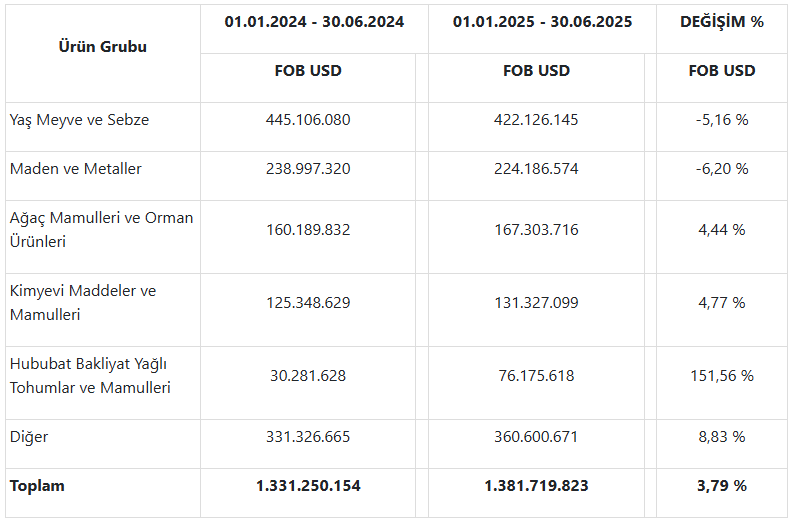Screen dimensions: 793x527
Task: Click the Kimyevi Maddeler ve Mamulleri cell
Action: 83,302
